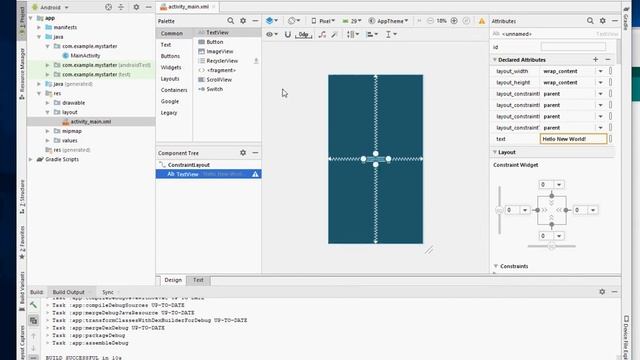Open layout_height value dropdown
Image resolution: width=640 pixels, height=360 pixels.
coord(600,83)
